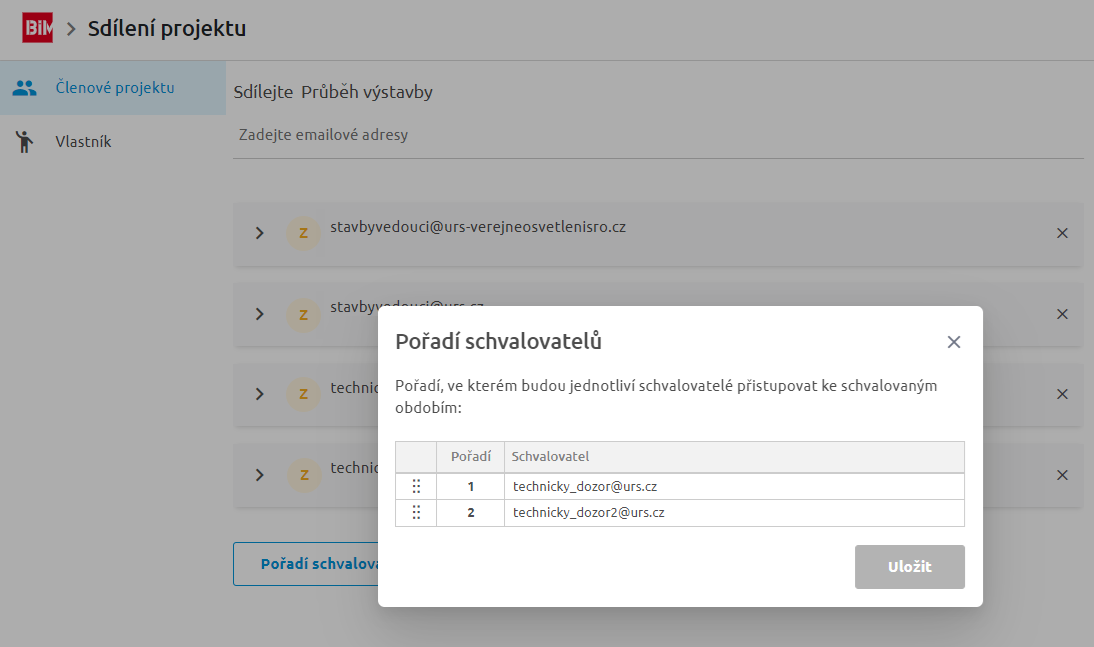Click the BIM logo icon

[38, 28]
